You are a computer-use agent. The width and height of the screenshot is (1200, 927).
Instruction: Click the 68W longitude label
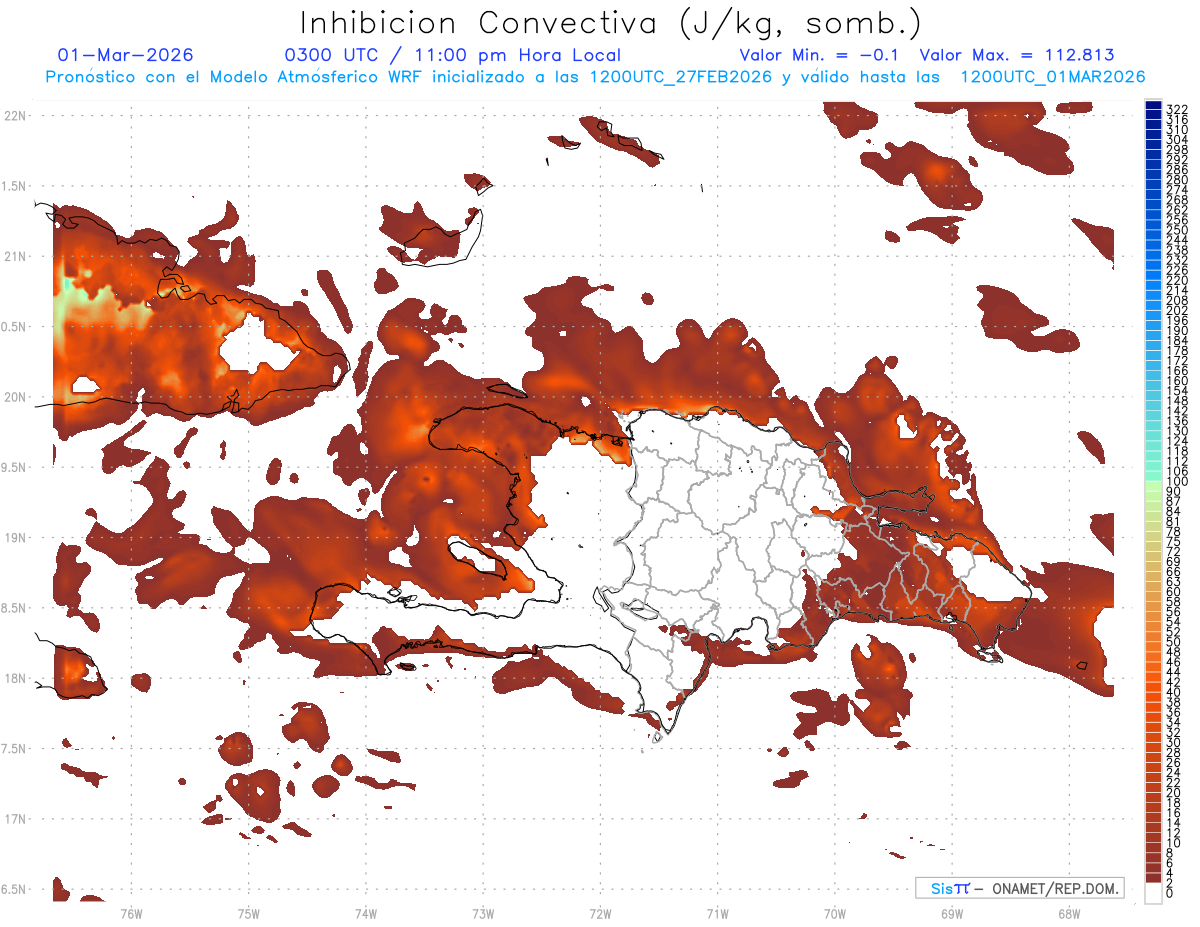(x=1068, y=913)
